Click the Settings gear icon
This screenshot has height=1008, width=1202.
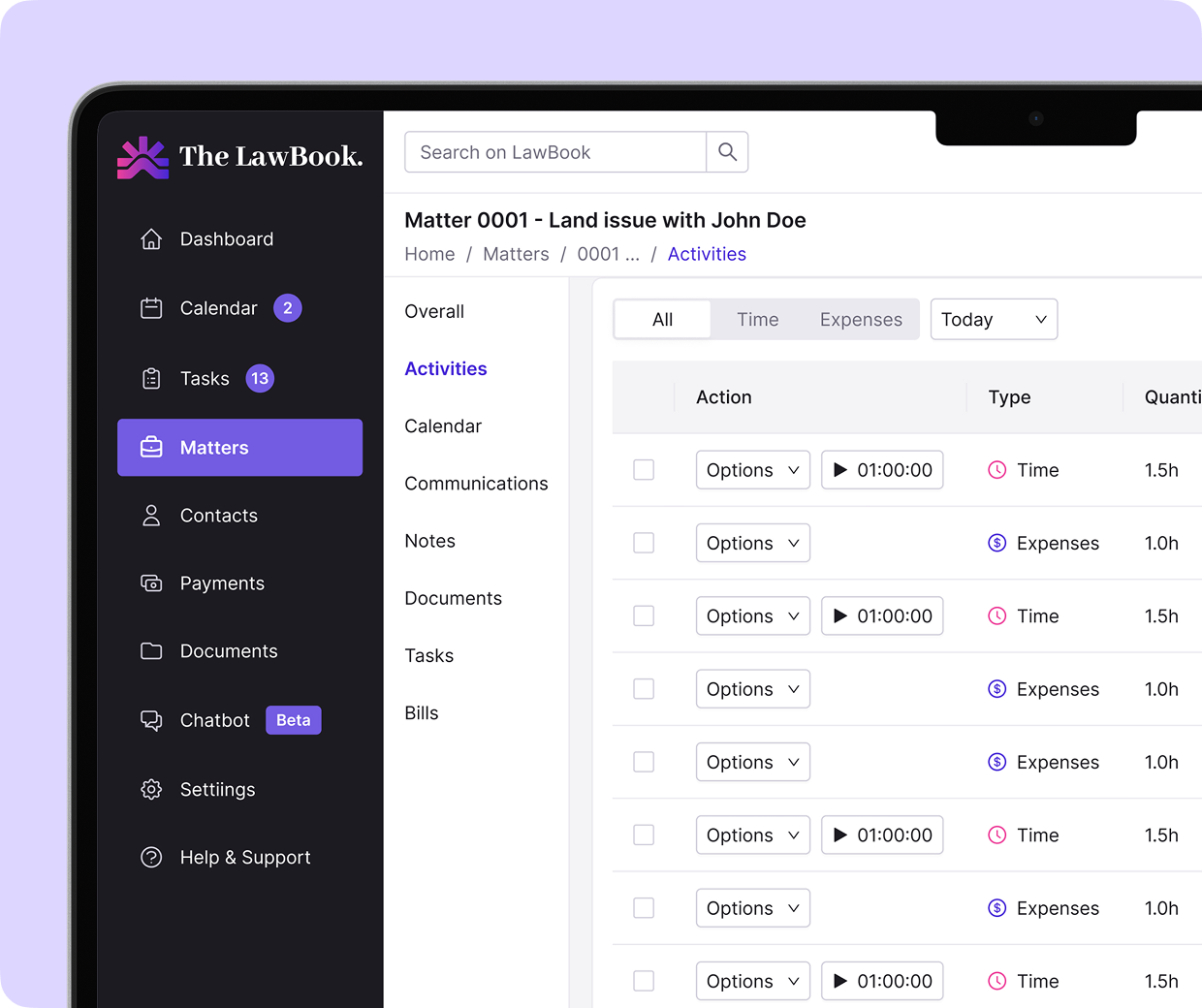pyautogui.click(x=151, y=789)
